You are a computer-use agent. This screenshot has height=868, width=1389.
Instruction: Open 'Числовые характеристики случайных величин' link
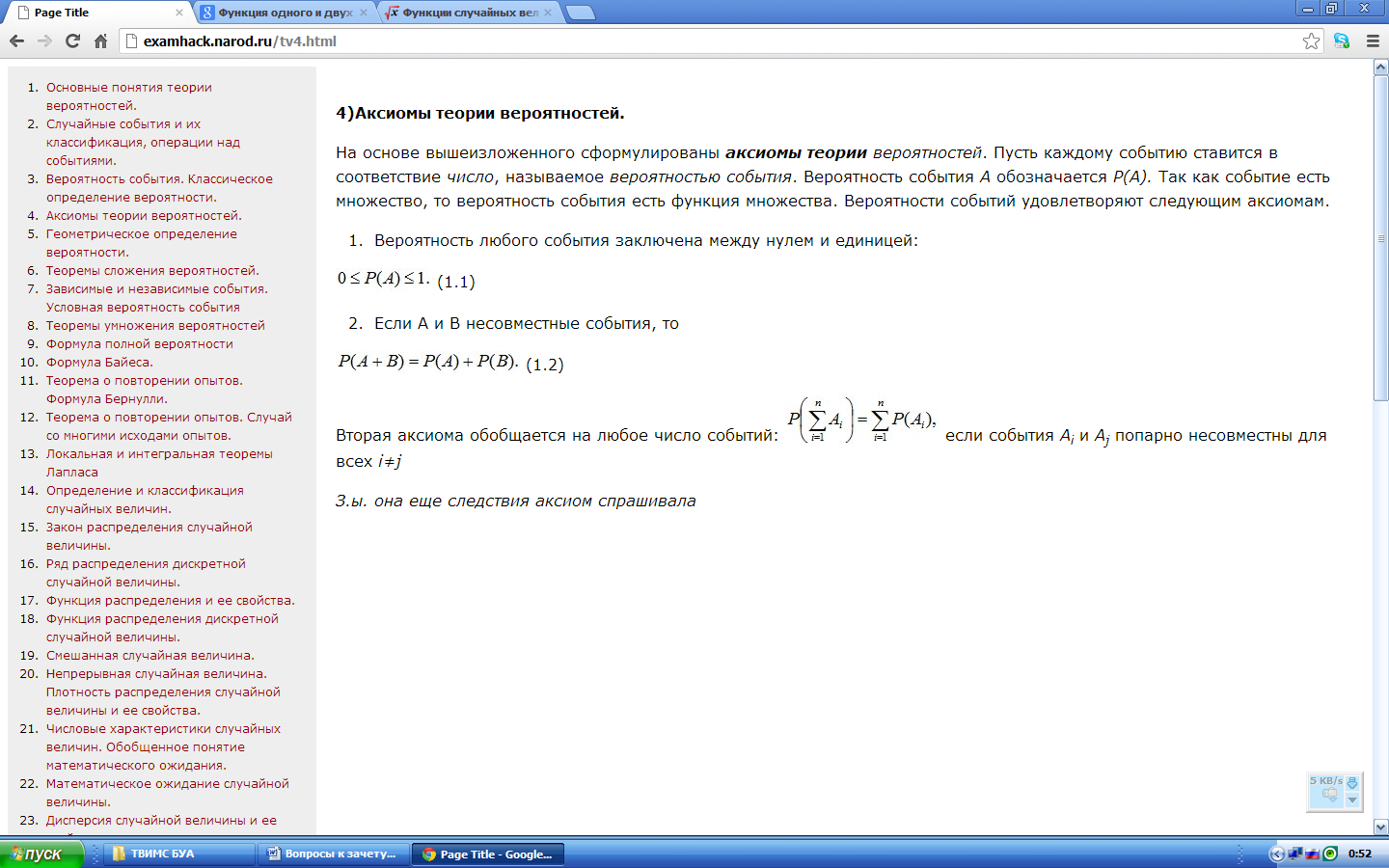(x=163, y=746)
